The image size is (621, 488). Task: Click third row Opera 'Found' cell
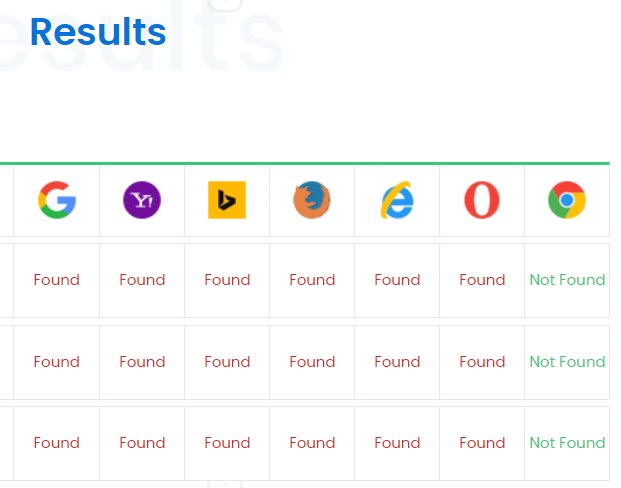point(482,444)
